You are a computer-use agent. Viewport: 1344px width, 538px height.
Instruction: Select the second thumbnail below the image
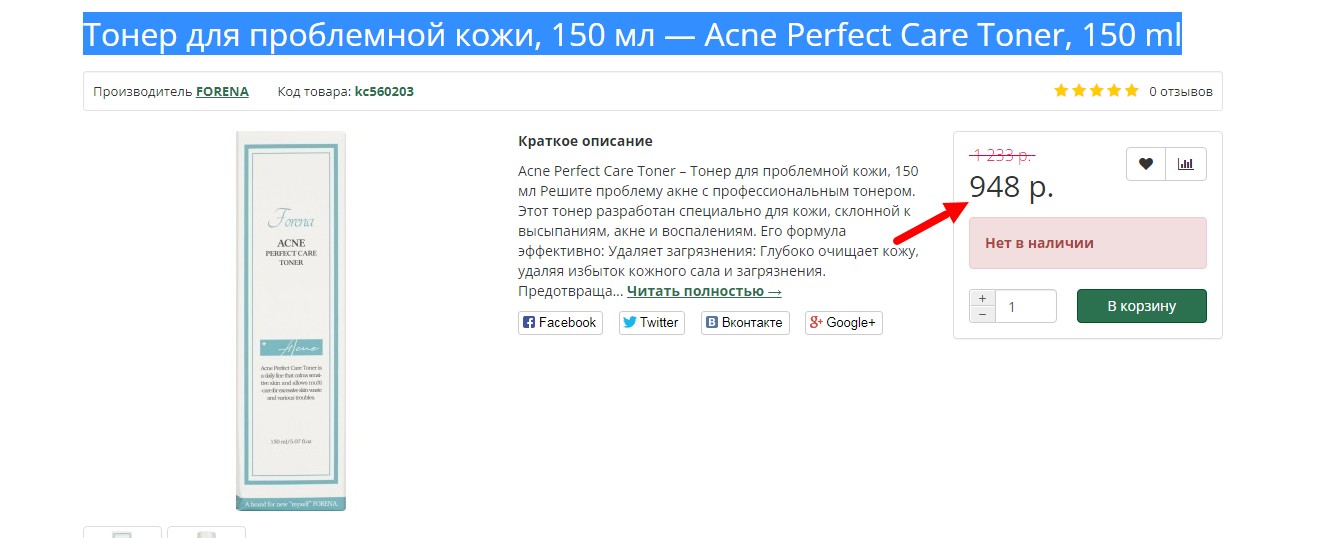click(206, 532)
